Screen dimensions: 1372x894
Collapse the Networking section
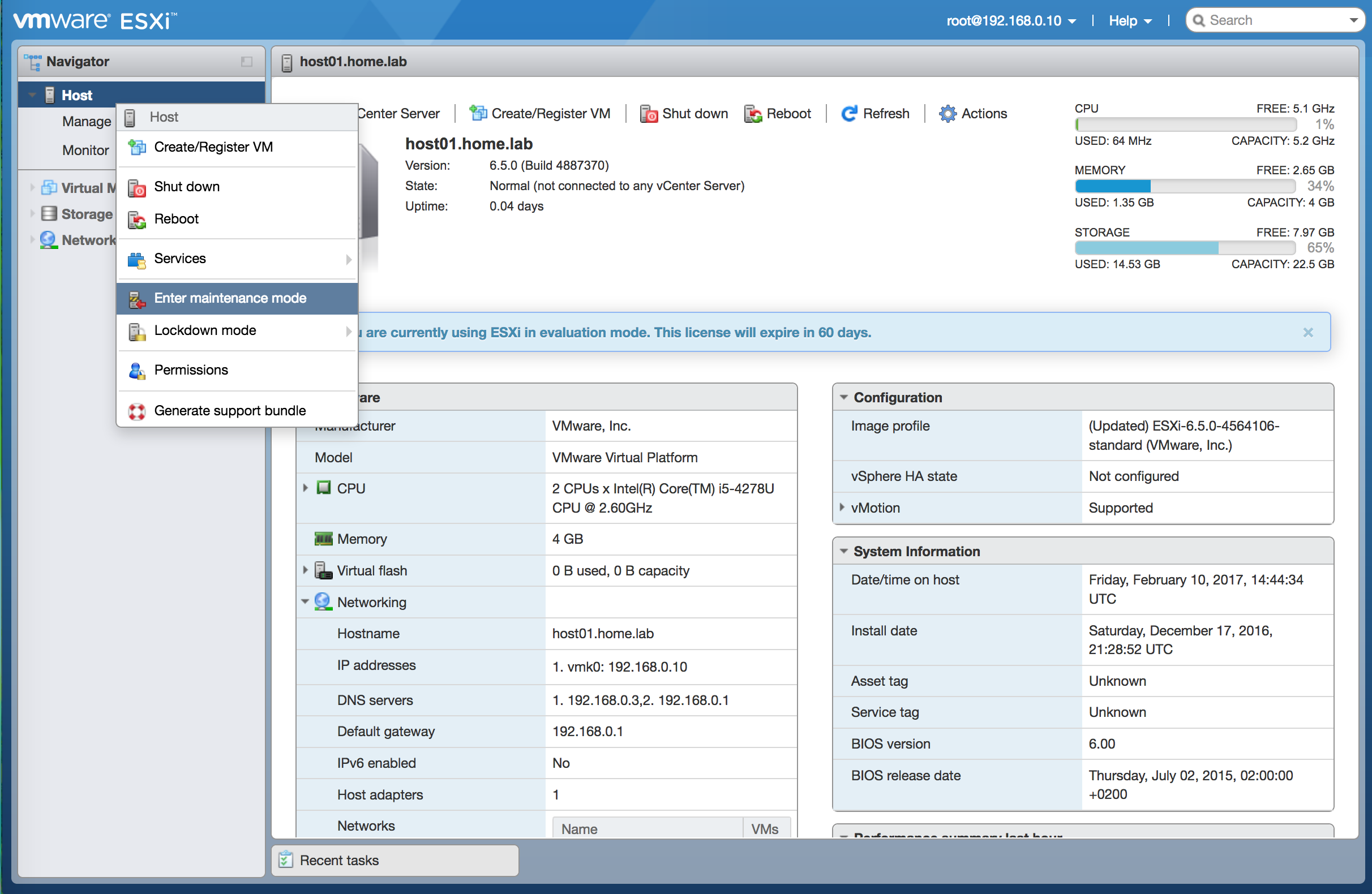(305, 602)
